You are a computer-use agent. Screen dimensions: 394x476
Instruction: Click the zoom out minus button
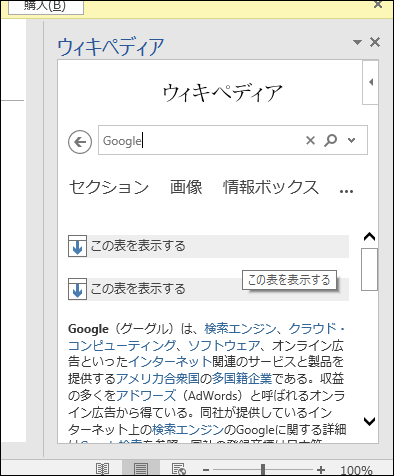click(x=206, y=470)
